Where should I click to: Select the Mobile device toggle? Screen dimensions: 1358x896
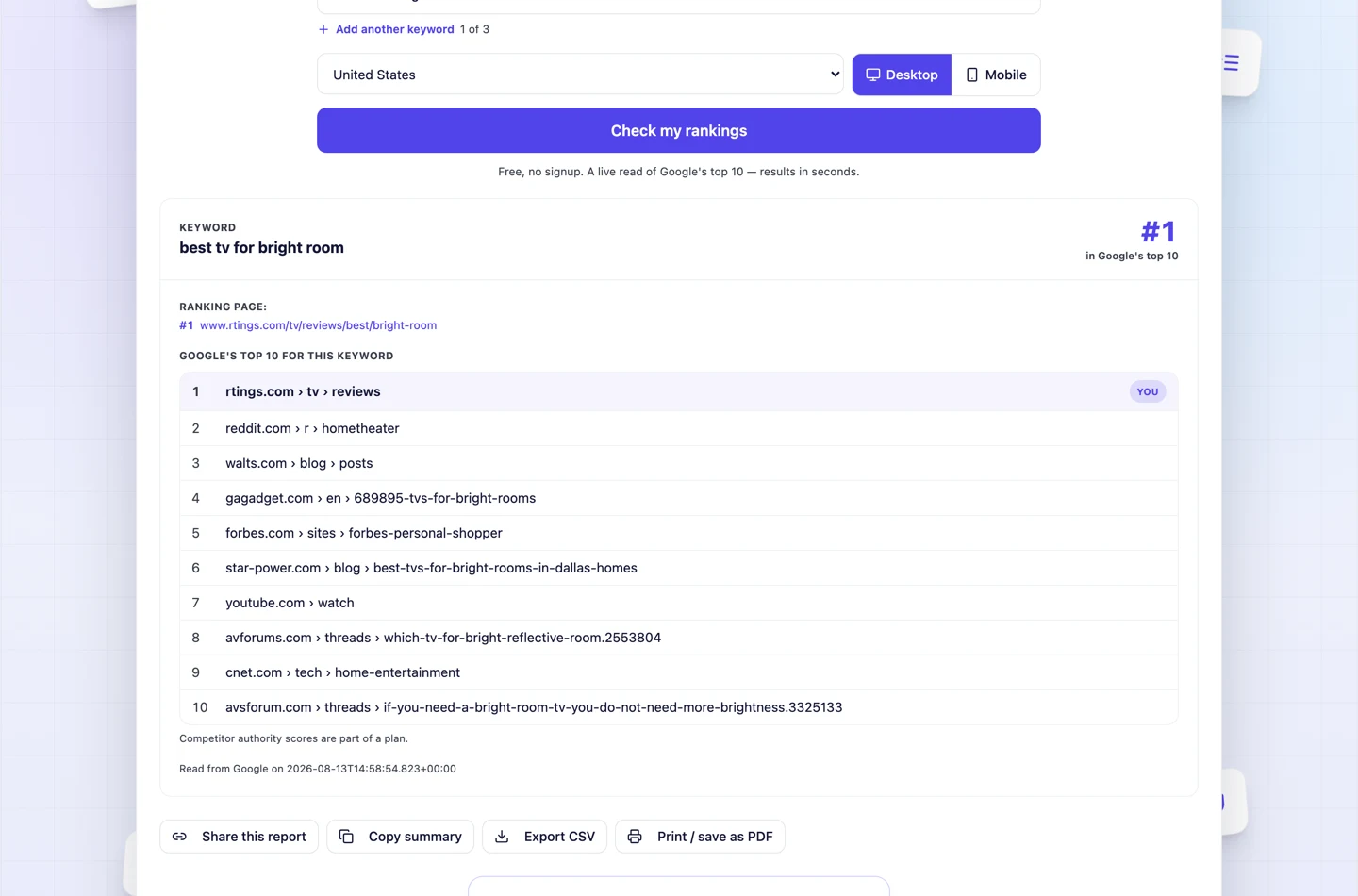[996, 75]
